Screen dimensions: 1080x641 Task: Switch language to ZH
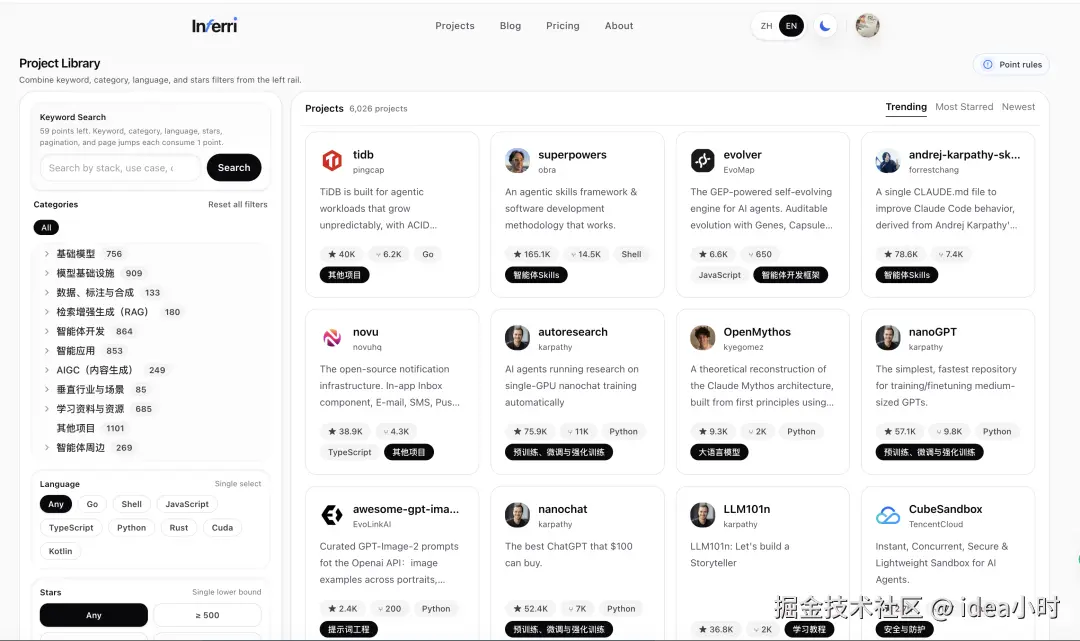[x=766, y=26]
